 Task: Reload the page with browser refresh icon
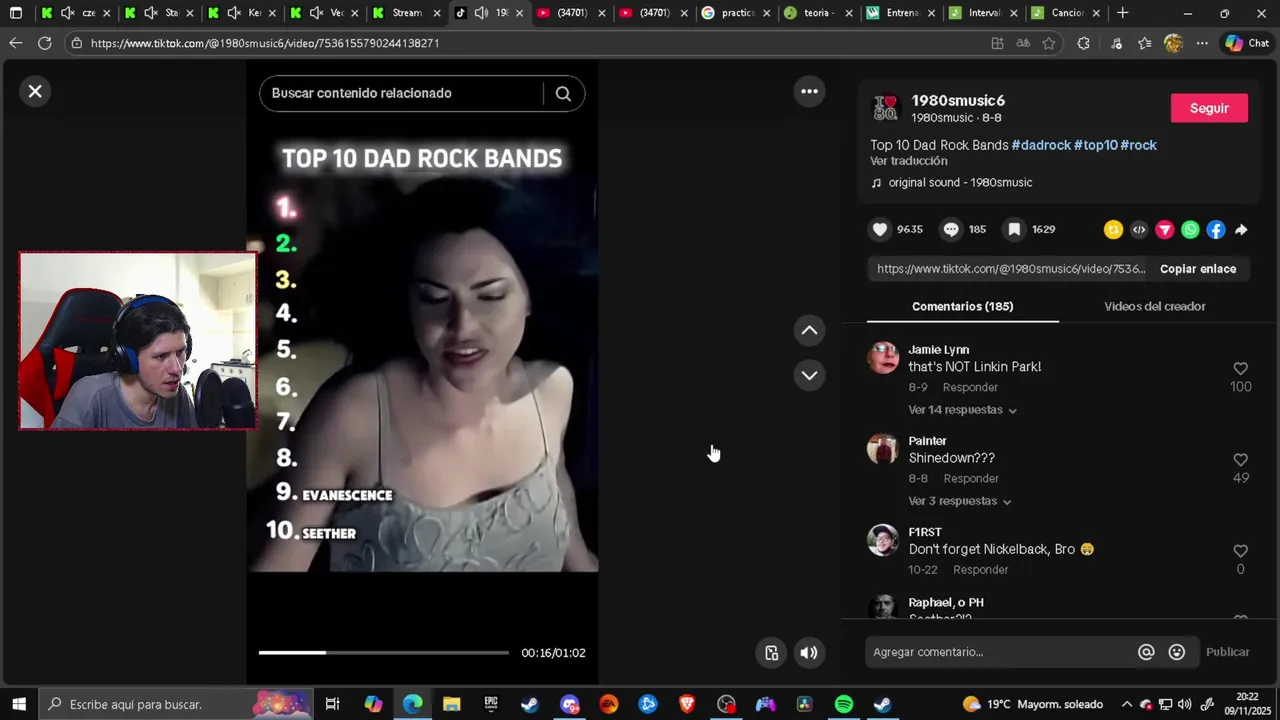(x=44, y=43)
